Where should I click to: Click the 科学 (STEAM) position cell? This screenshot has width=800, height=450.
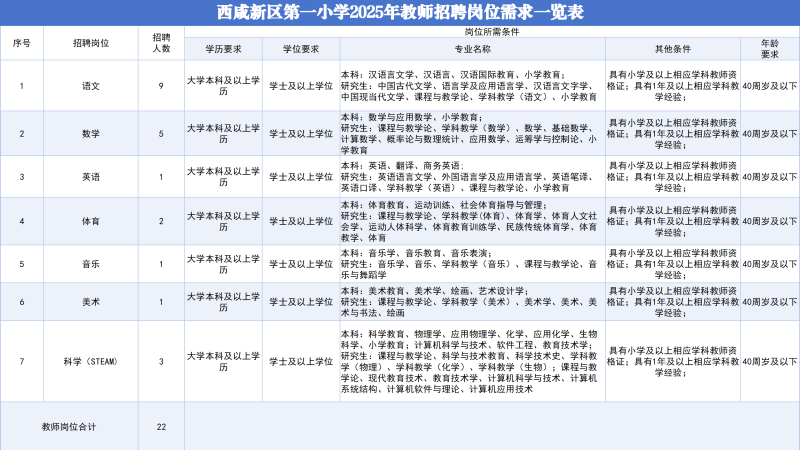pyautogui.click(x=91, y=361)
